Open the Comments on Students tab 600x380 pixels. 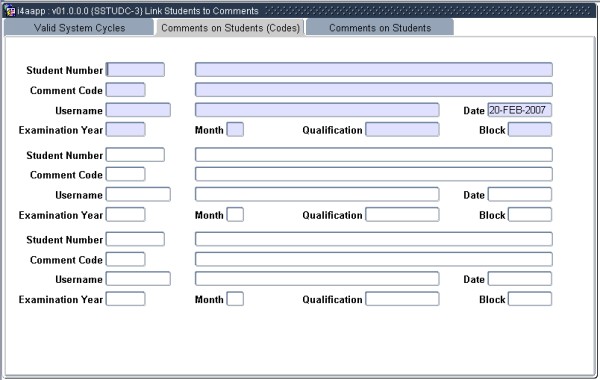click(x=380, y=28)
